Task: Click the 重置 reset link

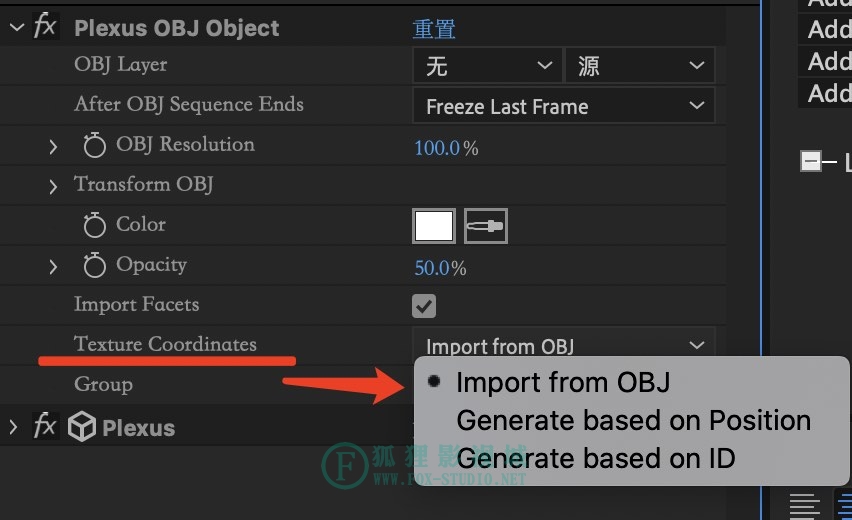Action: click(434, 28)
